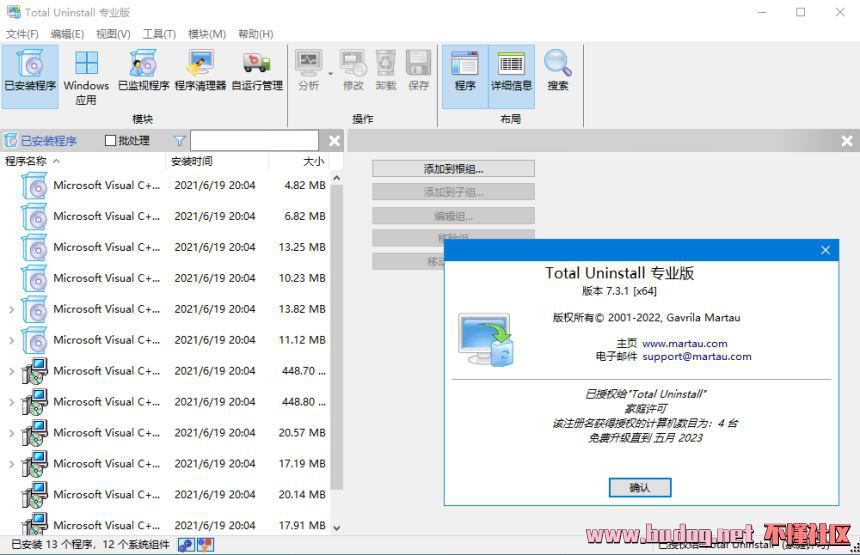The width and height of the screenshot is (860, 555).
Task: Open the 文件(F) menu
Action: [x=22, y=34]
